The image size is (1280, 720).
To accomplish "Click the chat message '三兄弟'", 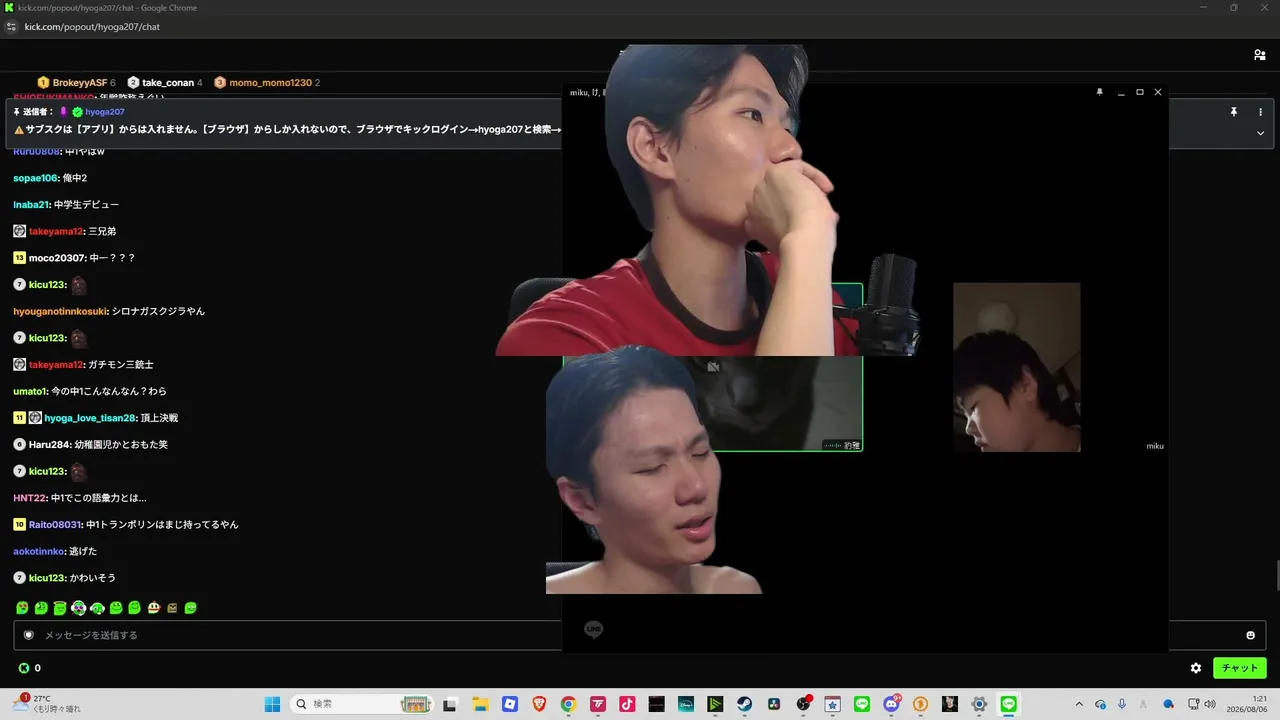I will 102,231.
